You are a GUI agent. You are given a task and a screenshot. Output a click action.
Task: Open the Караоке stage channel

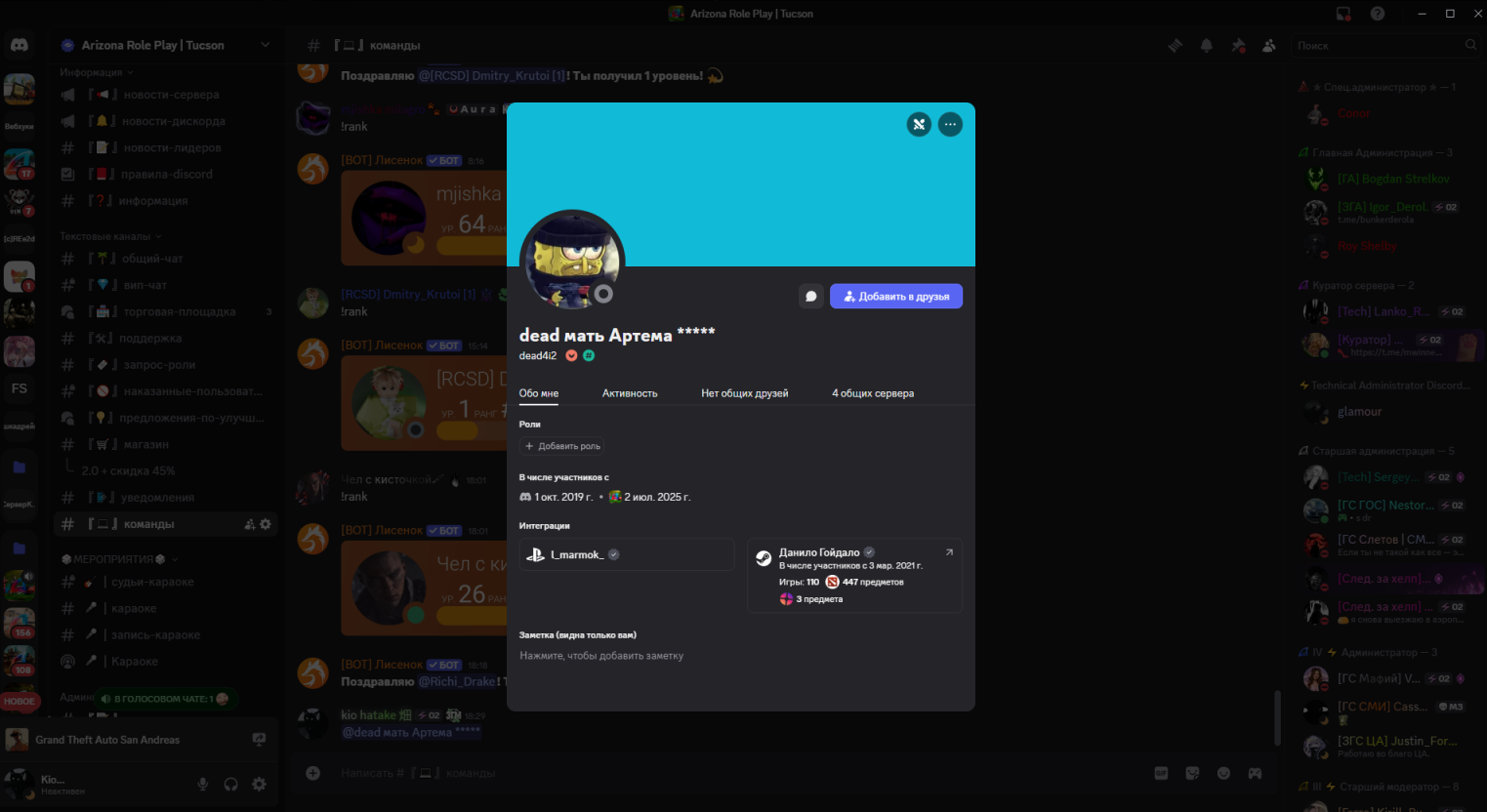tap(166, 661)
